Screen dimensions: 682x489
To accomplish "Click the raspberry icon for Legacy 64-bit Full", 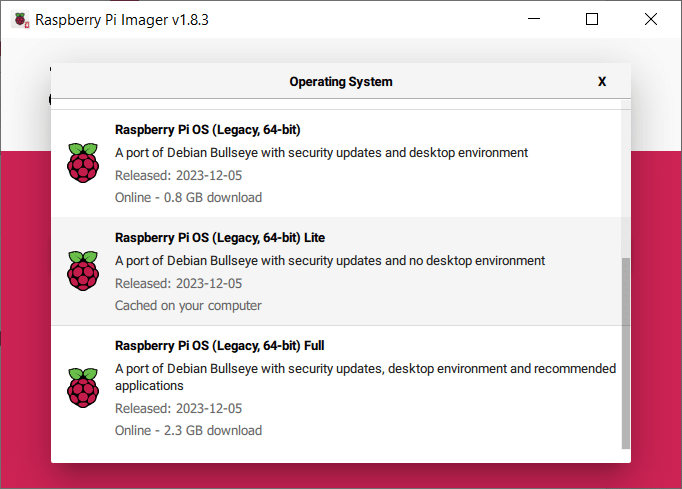I will [83, 388].
